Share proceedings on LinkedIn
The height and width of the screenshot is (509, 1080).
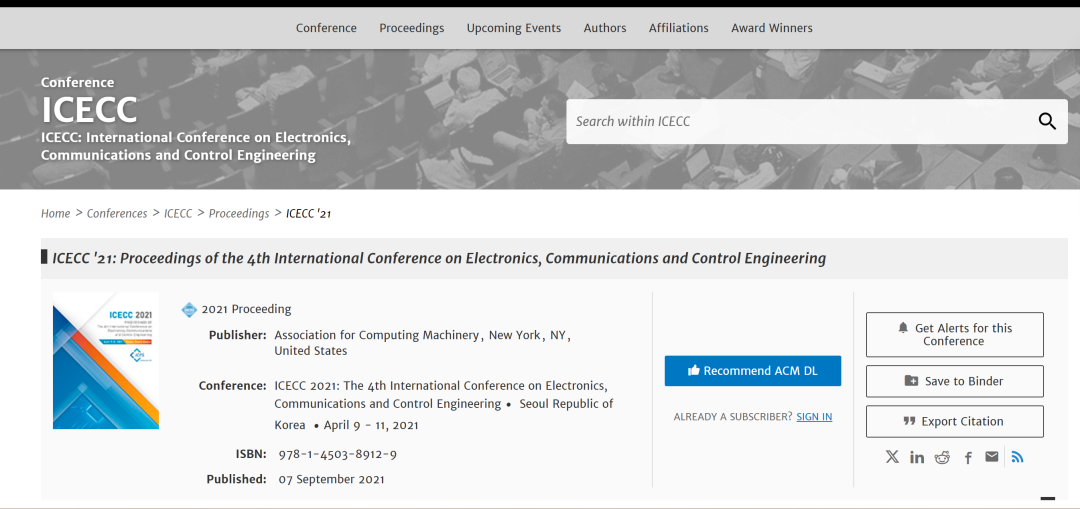click(917, 457)
